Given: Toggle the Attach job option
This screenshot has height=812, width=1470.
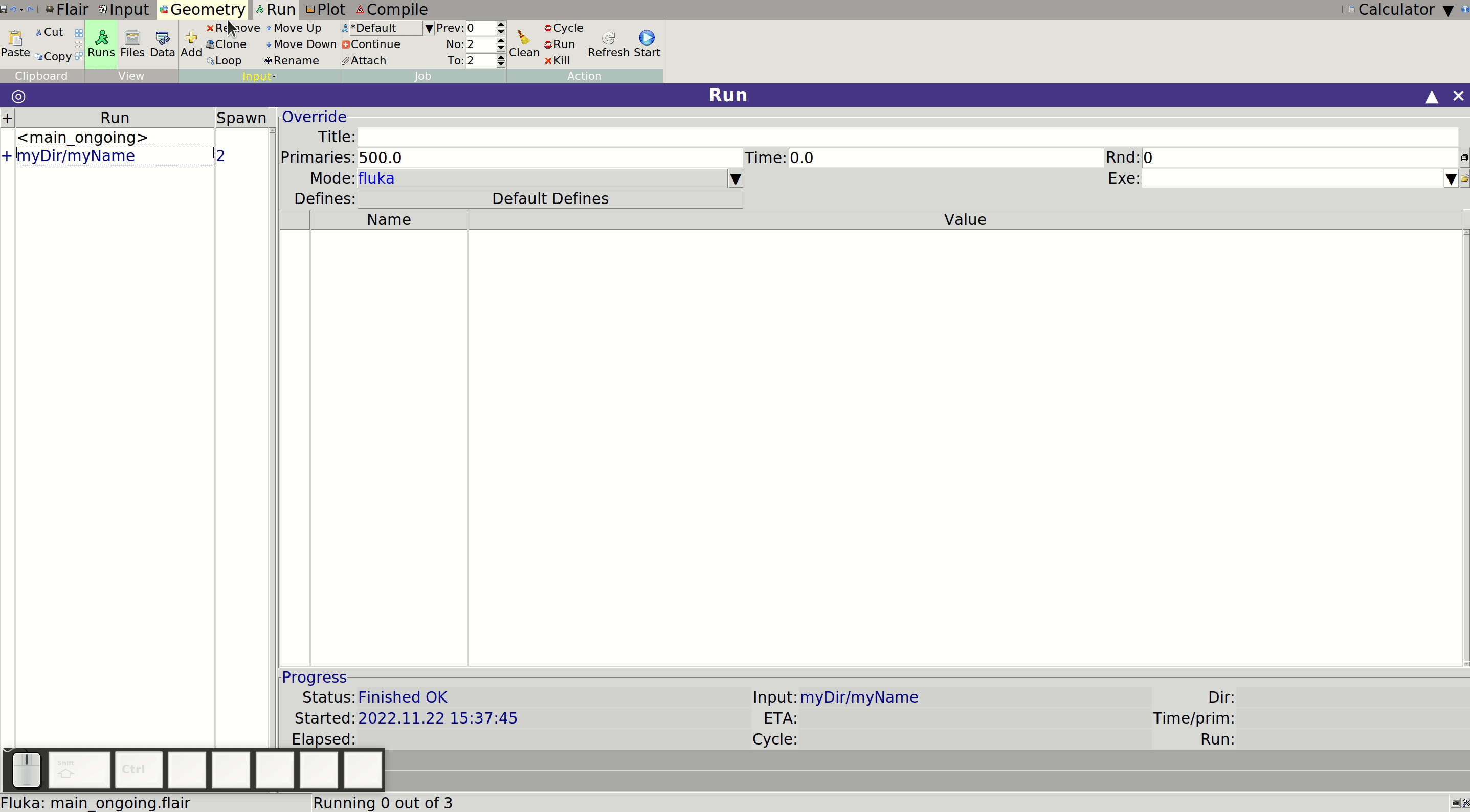Looking at the screenshot, I should 364,60.
